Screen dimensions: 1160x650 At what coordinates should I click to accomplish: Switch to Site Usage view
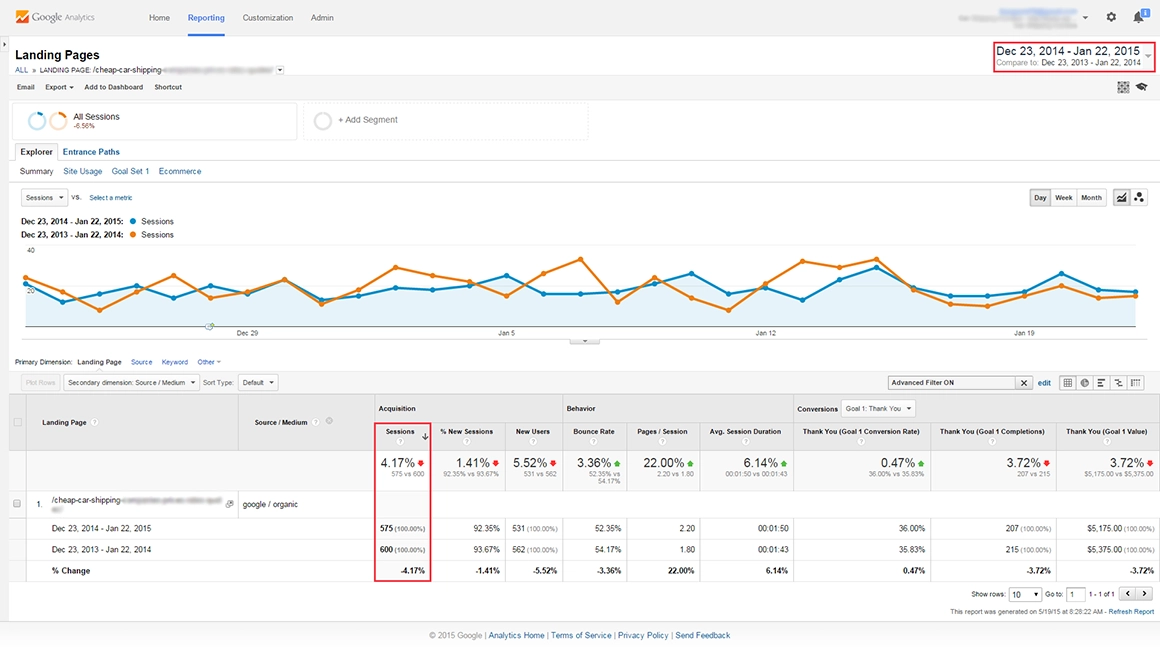pyautogui.click(x=83, y=171)
